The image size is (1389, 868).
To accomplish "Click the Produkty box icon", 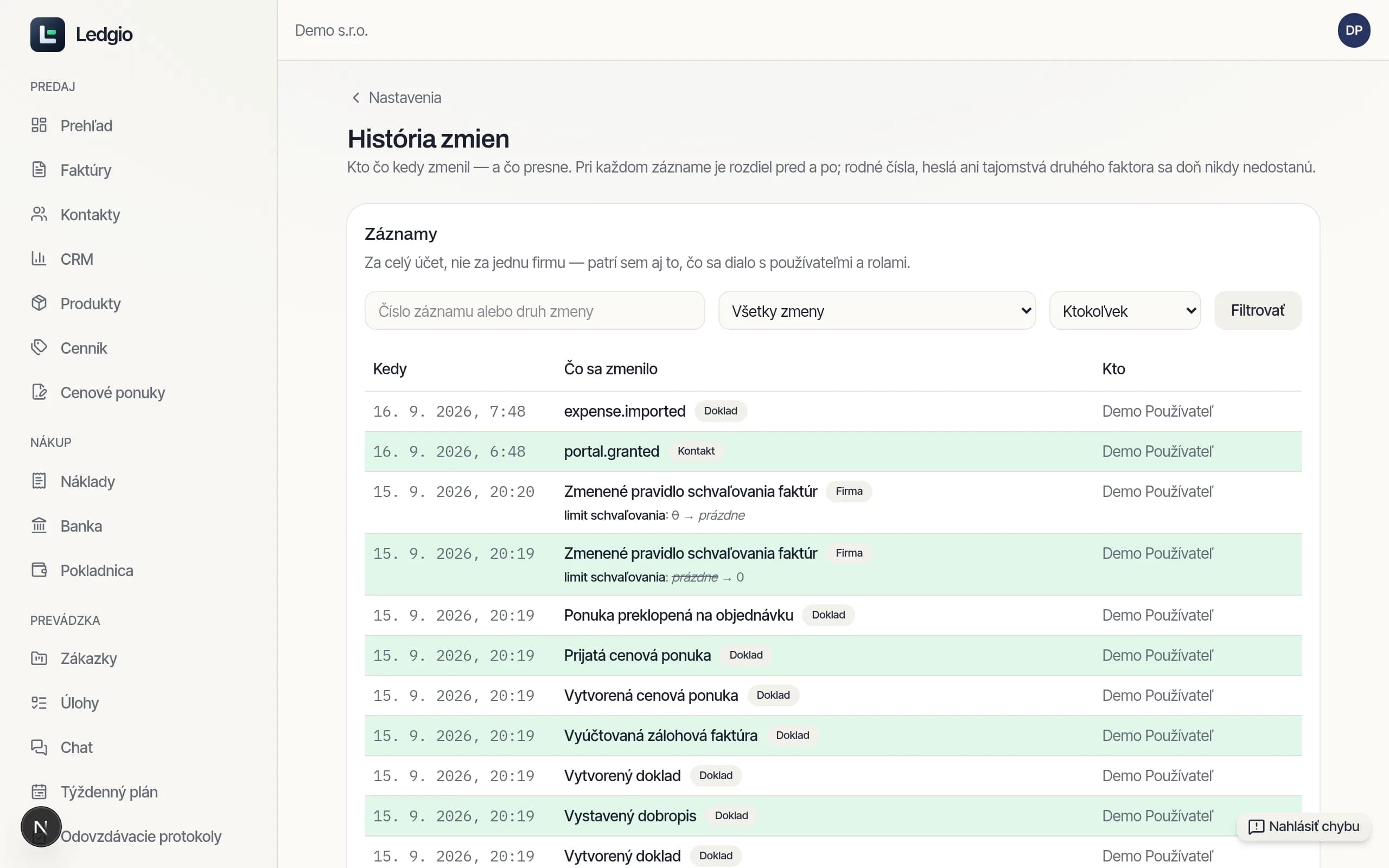I will [x=39, y=303].
